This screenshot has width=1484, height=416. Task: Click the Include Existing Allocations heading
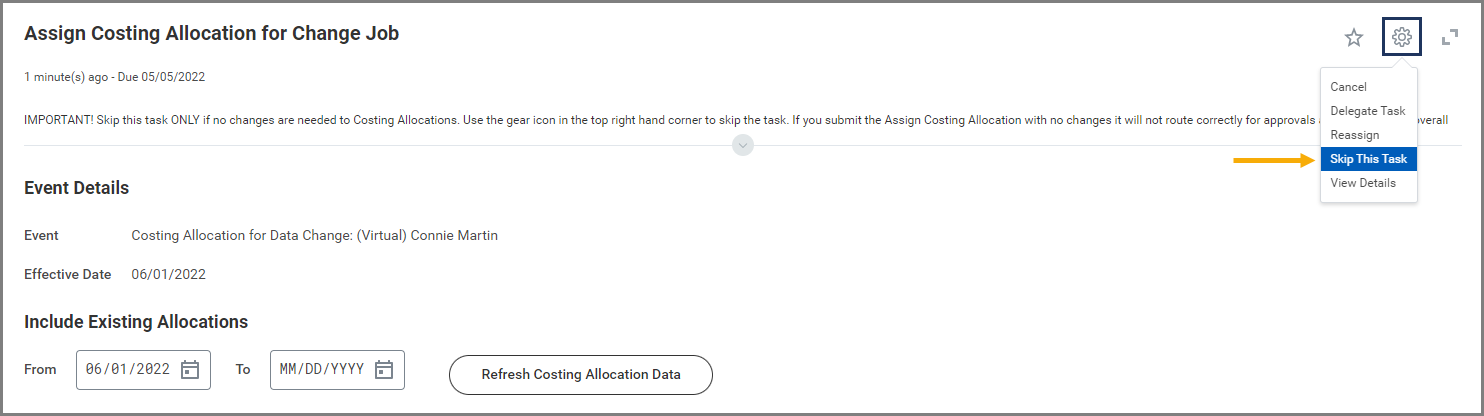[x=136, y=322]
